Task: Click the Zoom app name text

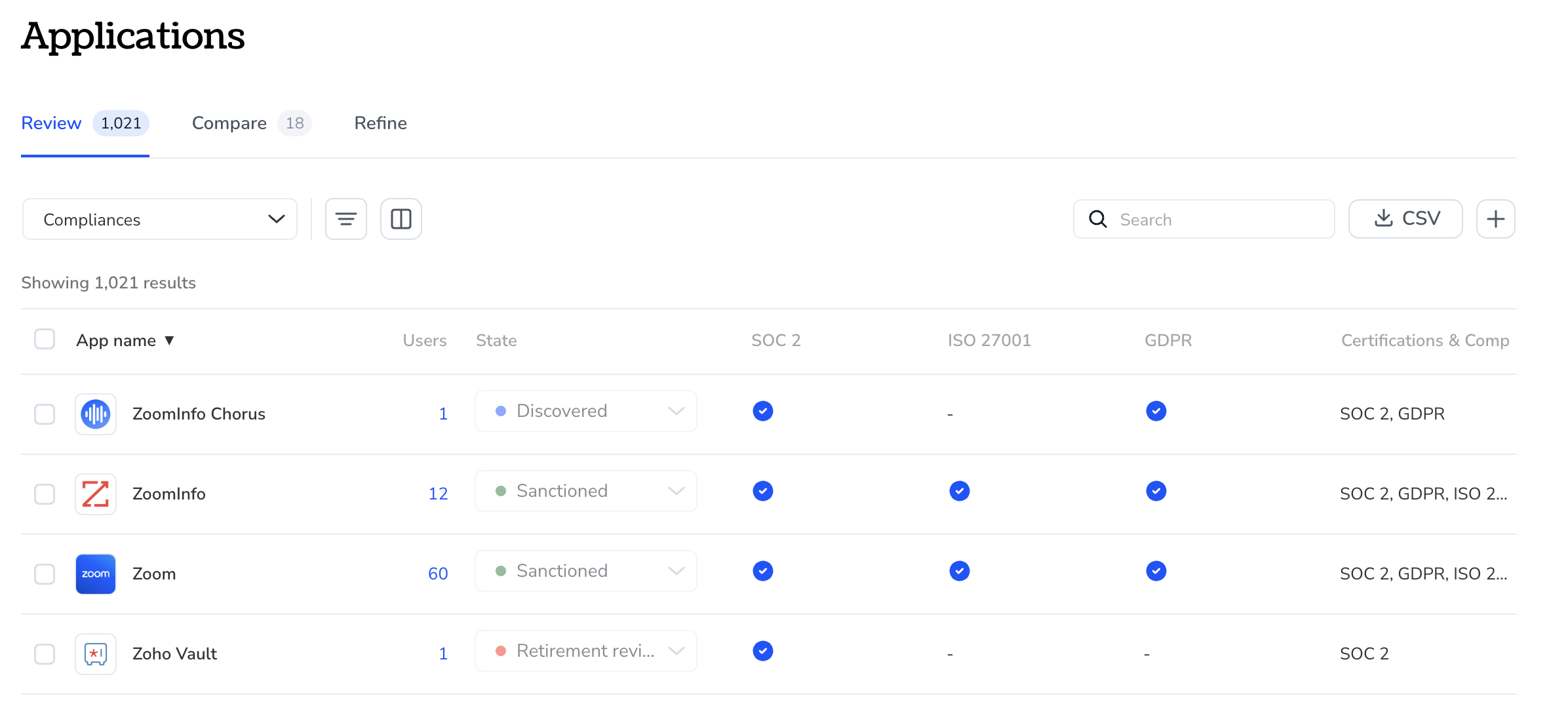Action: pos(154,574)
